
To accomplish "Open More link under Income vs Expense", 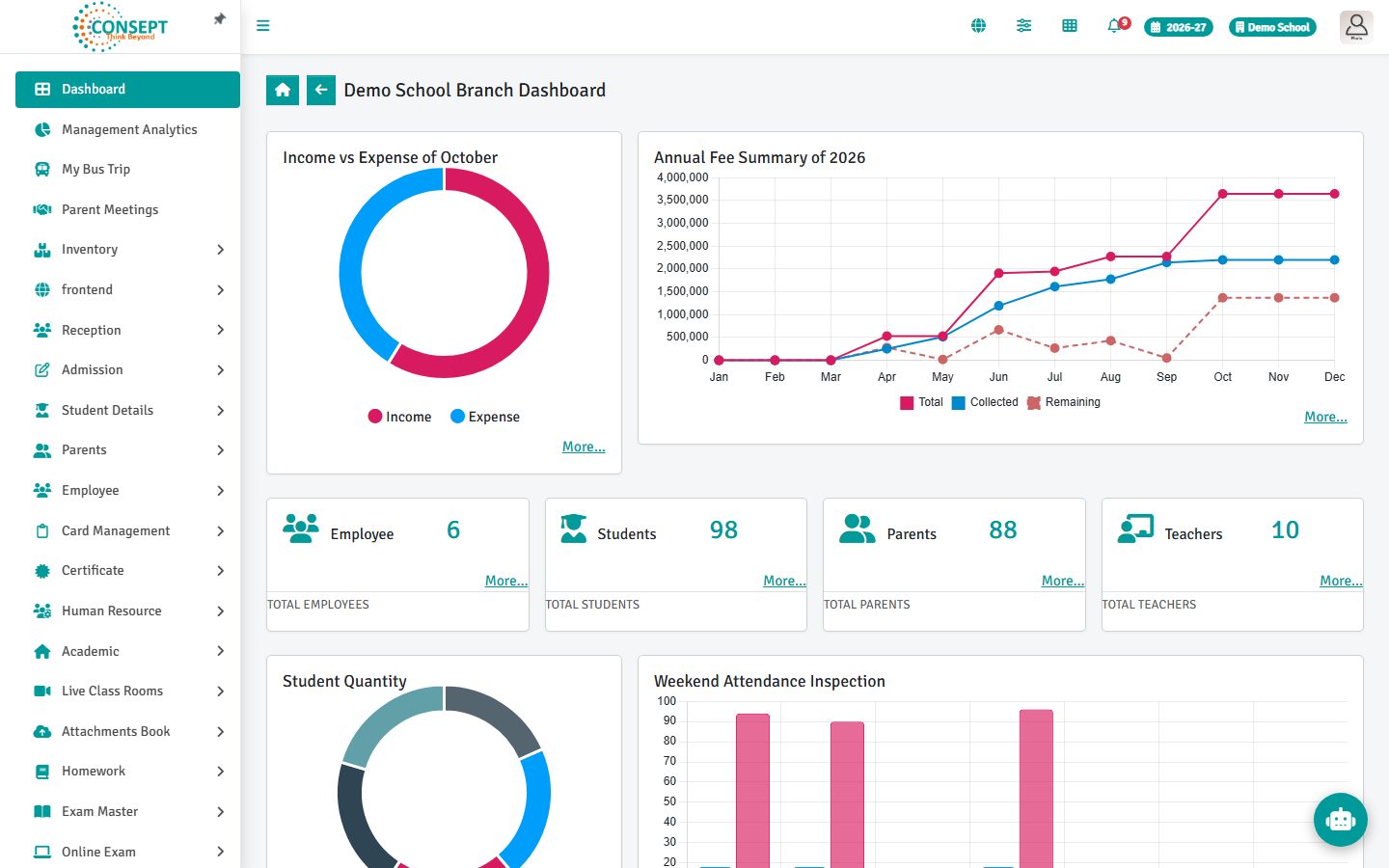I will [584, 447].
